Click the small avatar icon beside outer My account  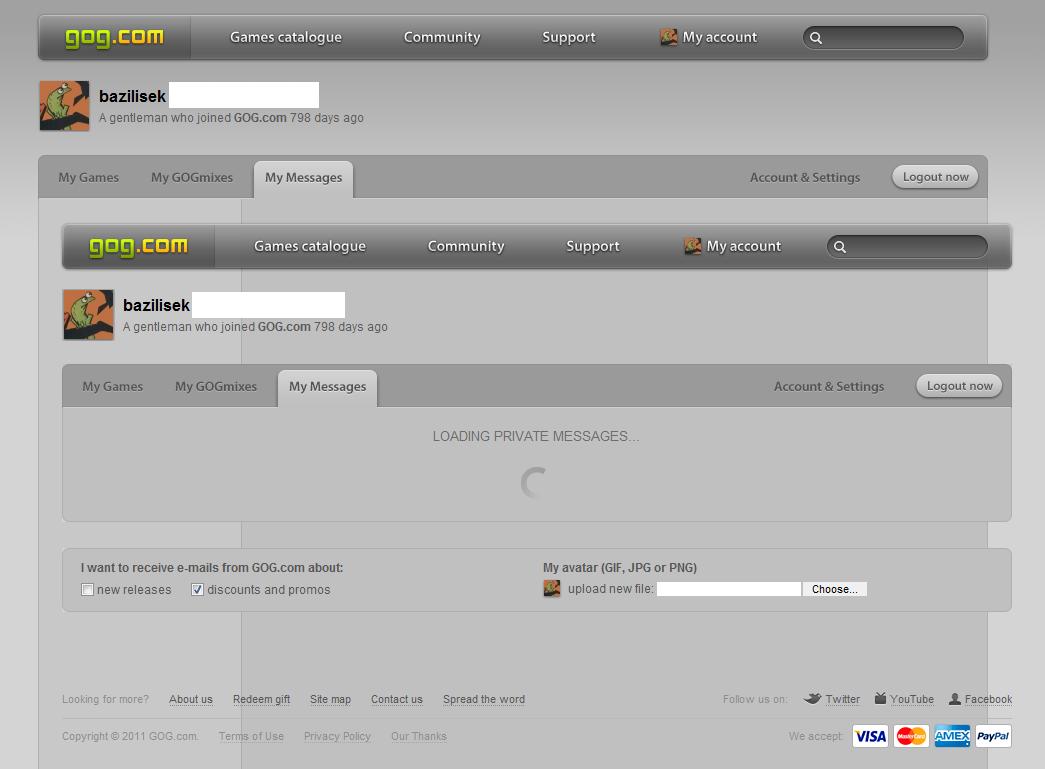pyautogui.click(x=668, y=37)
